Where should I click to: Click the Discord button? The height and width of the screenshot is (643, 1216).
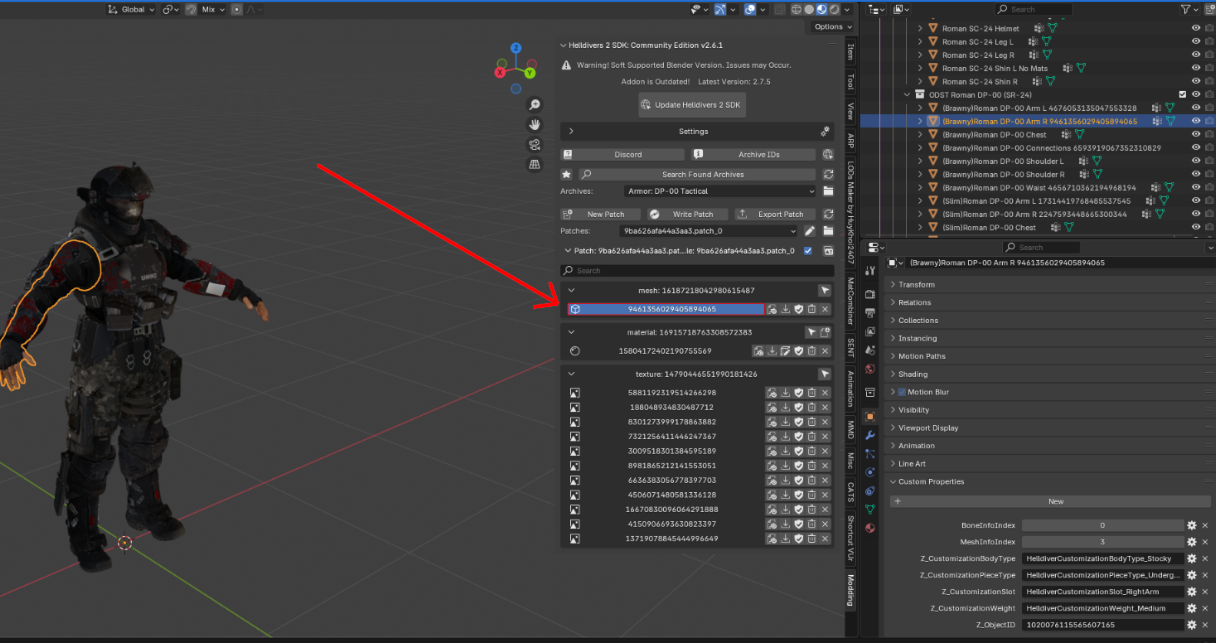tap(622, 154)
